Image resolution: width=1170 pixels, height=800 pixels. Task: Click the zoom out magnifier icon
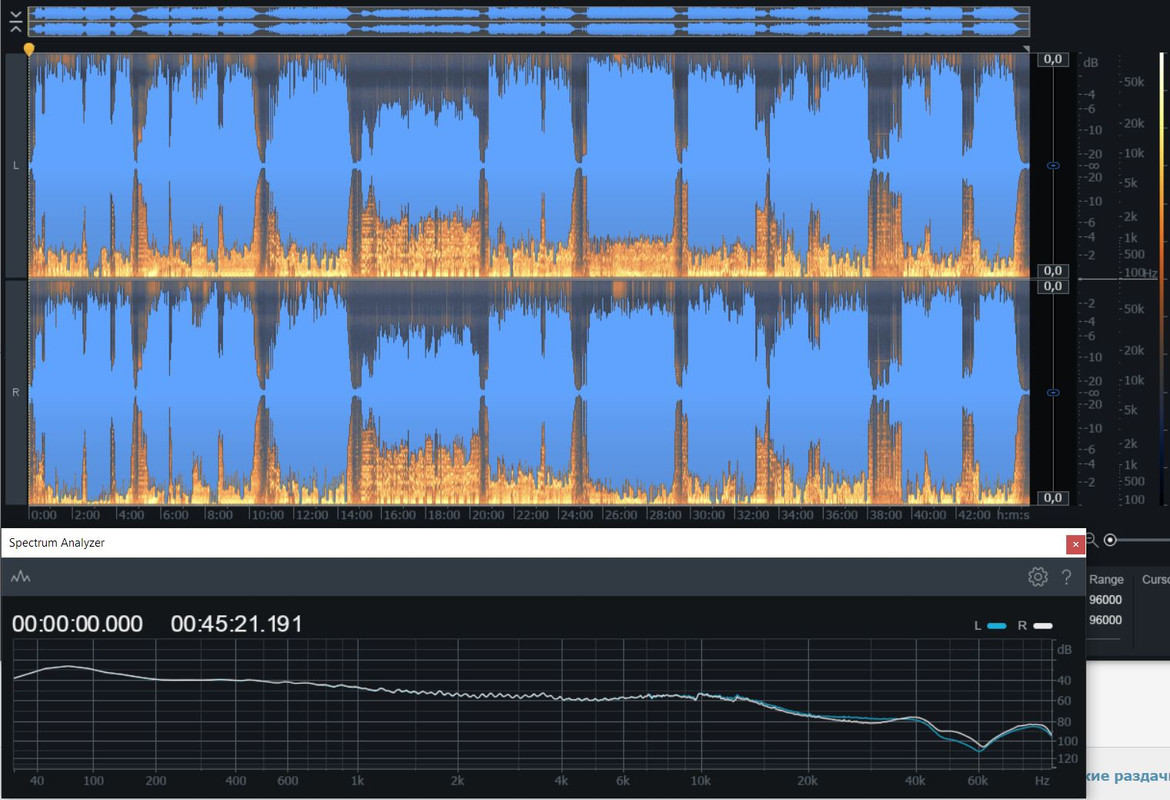[1092, 540]
